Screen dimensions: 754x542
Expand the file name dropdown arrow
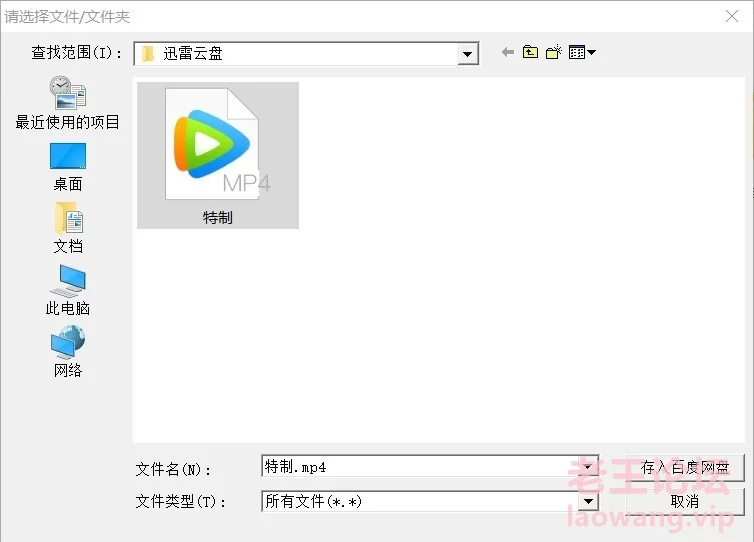pos(588,466)
